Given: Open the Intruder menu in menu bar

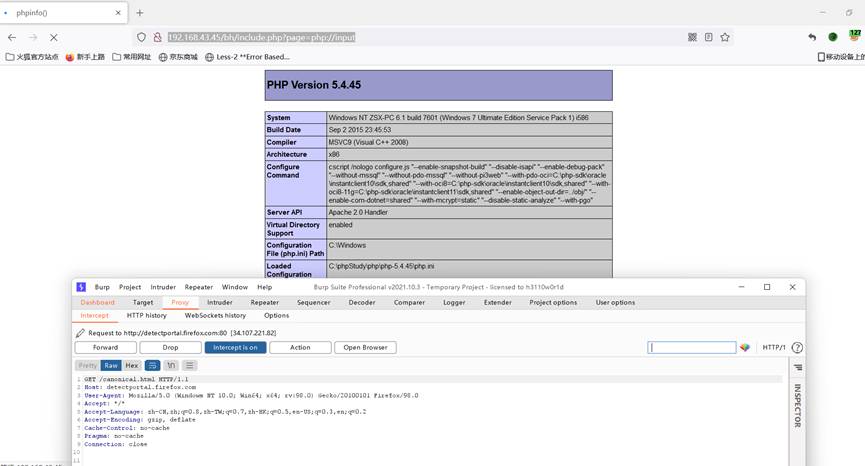Looking at the screenshot, I should [163, 287].
